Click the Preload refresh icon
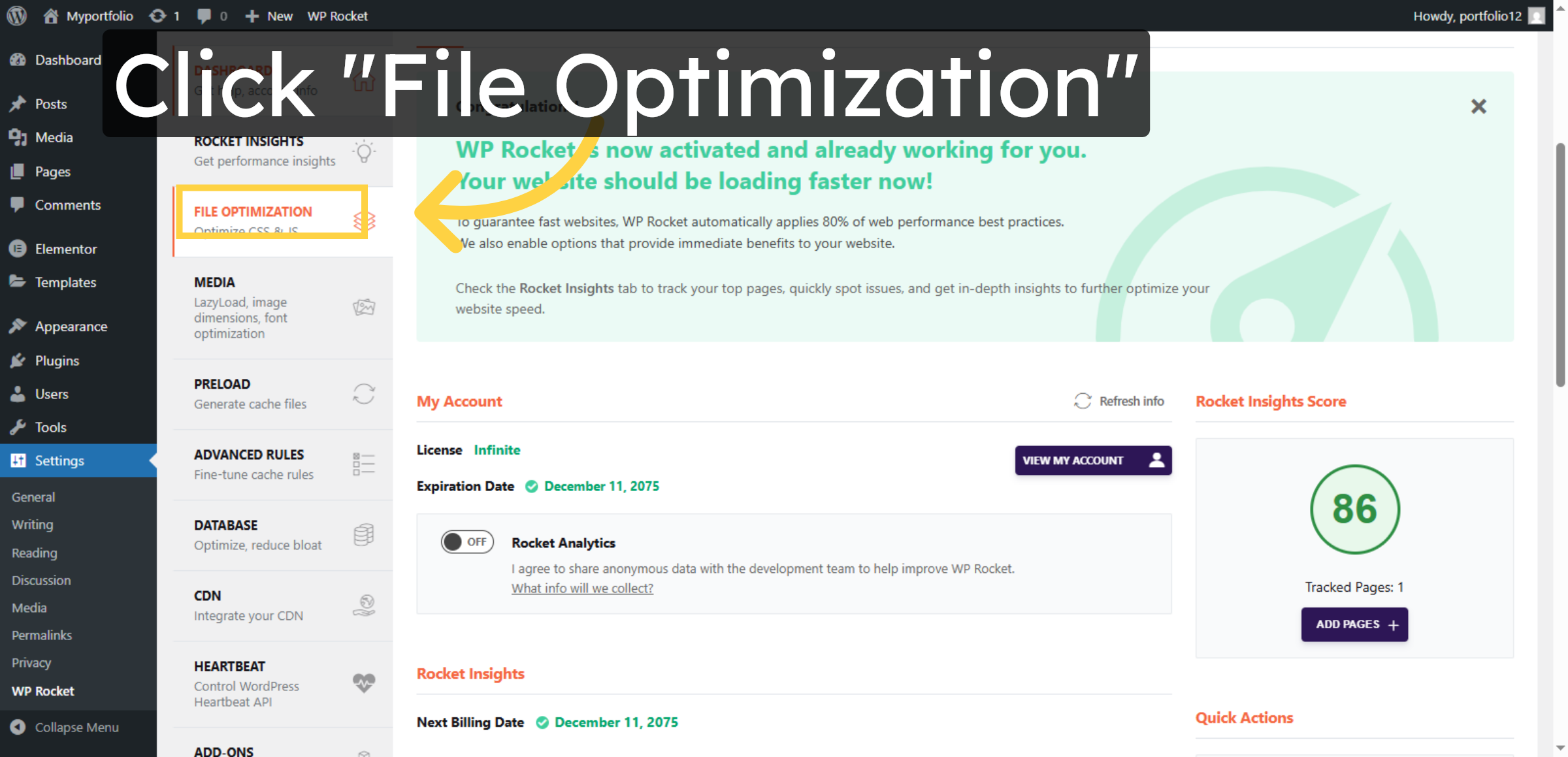 (x=364, y=393)
